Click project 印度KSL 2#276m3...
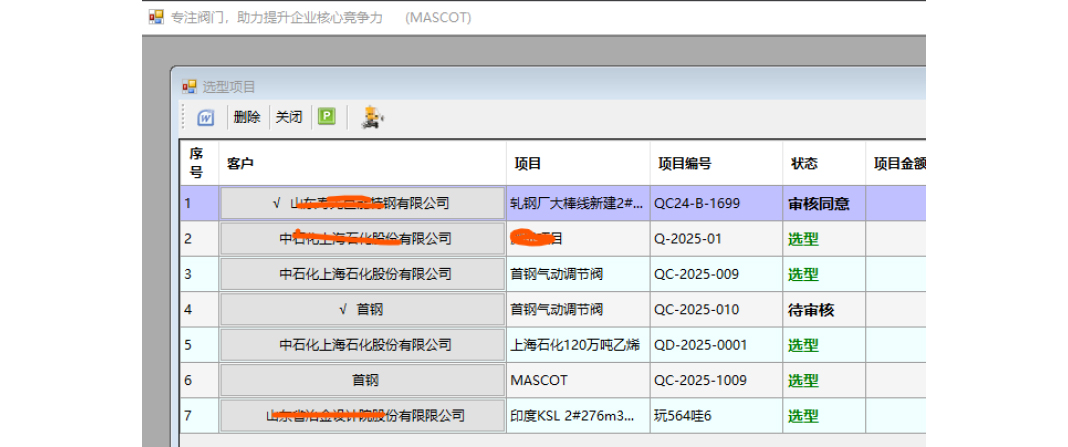Viewport: 1068px width, 447px height. (578, 416)
